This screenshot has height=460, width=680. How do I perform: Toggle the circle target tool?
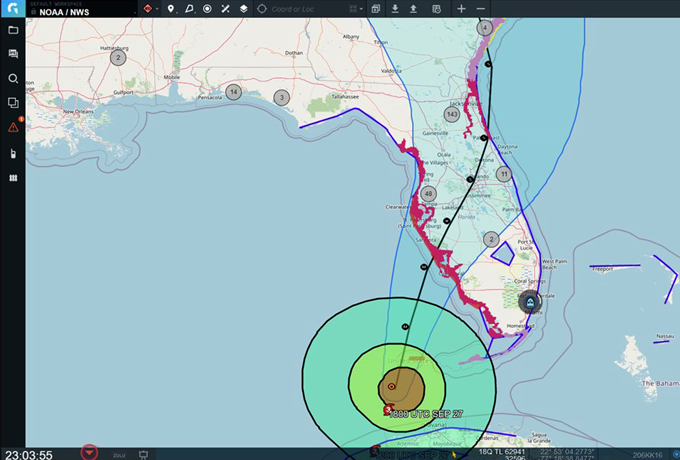(207, 9)
